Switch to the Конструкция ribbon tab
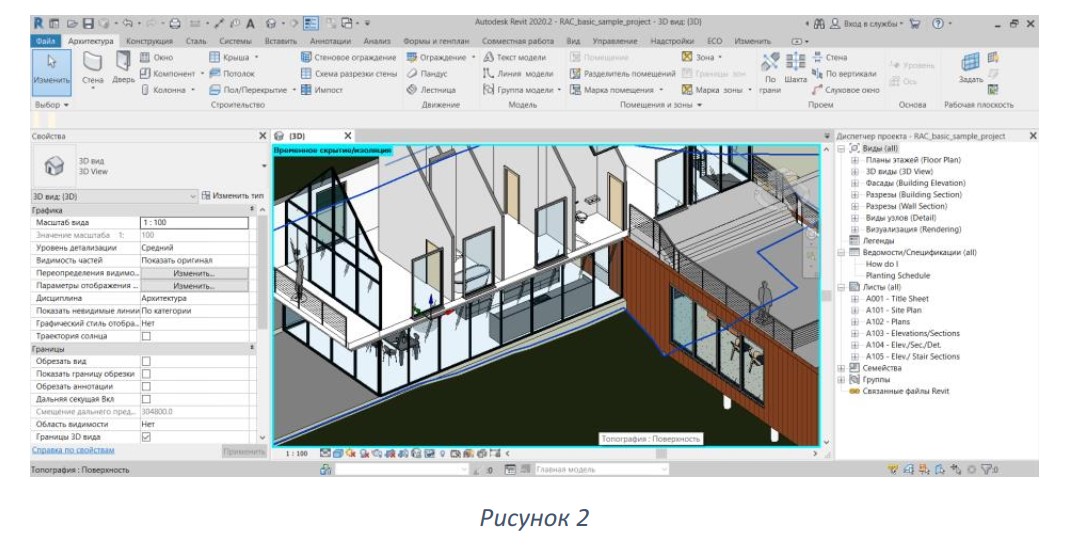The image size is (1068, 550). click(x=149, y=41)
